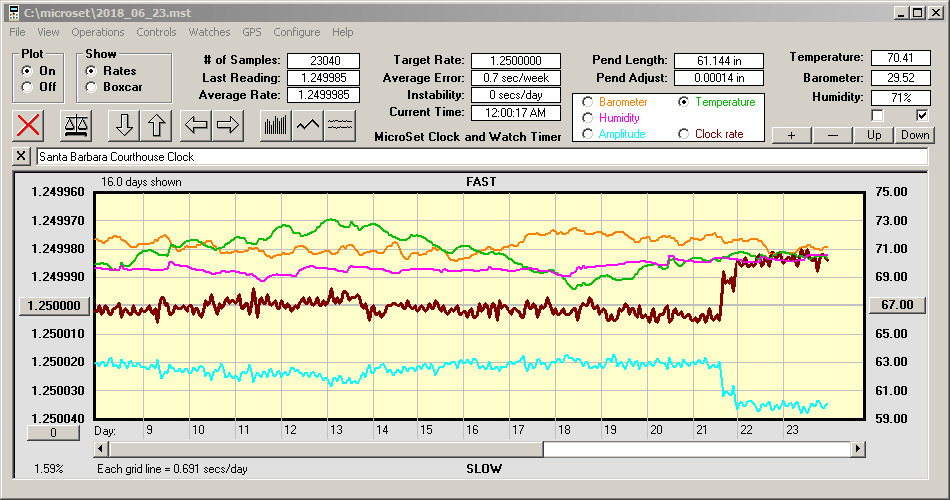Click the Temperature field 70.41
Viewport: 950px width, 500px height.
(x=900, y=58)
